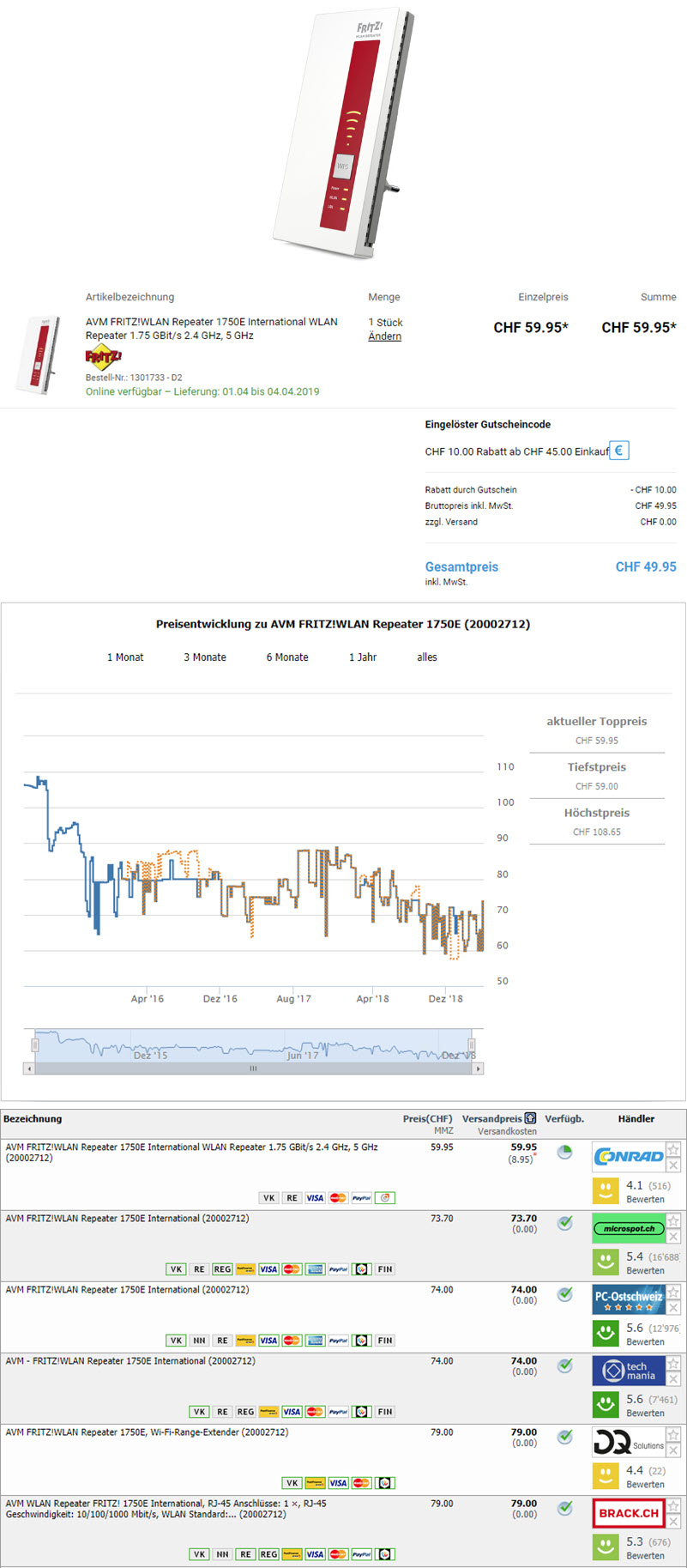The width and height of the screenshot is (687, 1568).
Task: Exclude BRACK.CH merchant with X box
Action: 673,1522
